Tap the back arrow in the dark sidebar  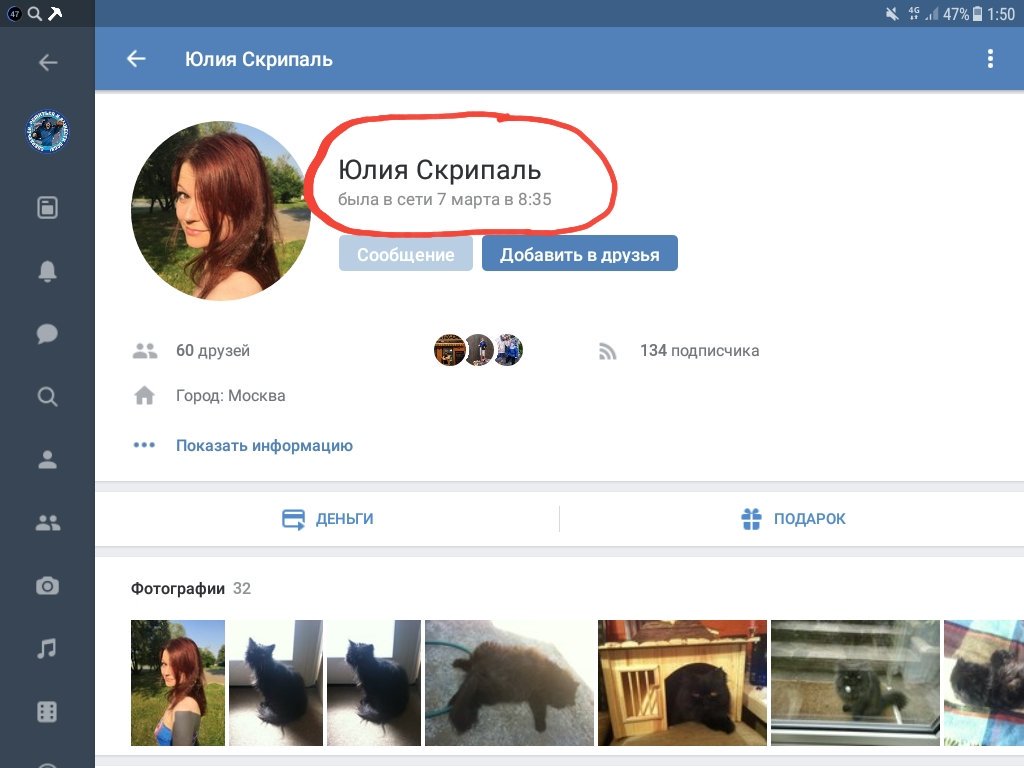[48, 63]
